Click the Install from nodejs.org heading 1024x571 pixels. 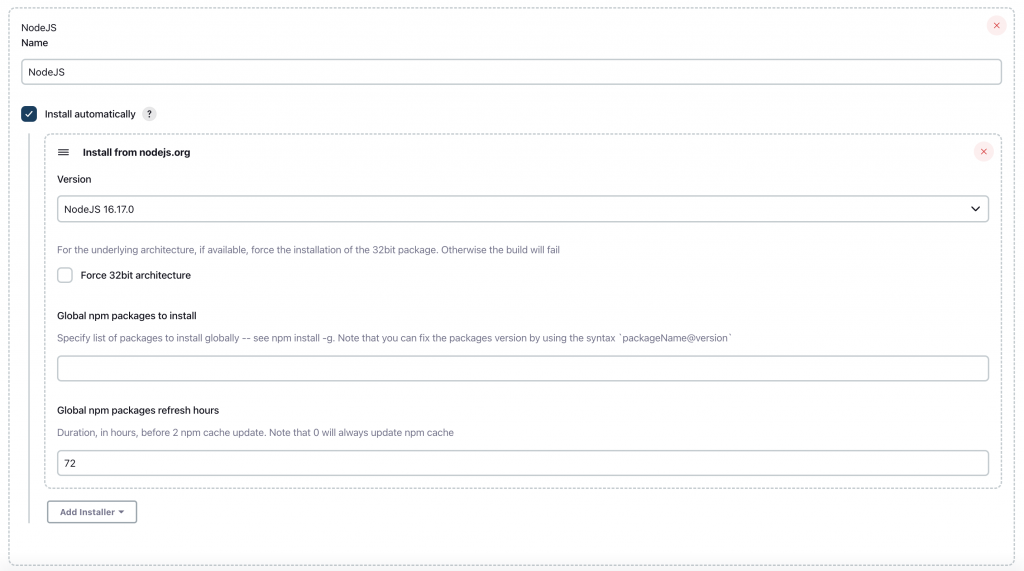136,152
